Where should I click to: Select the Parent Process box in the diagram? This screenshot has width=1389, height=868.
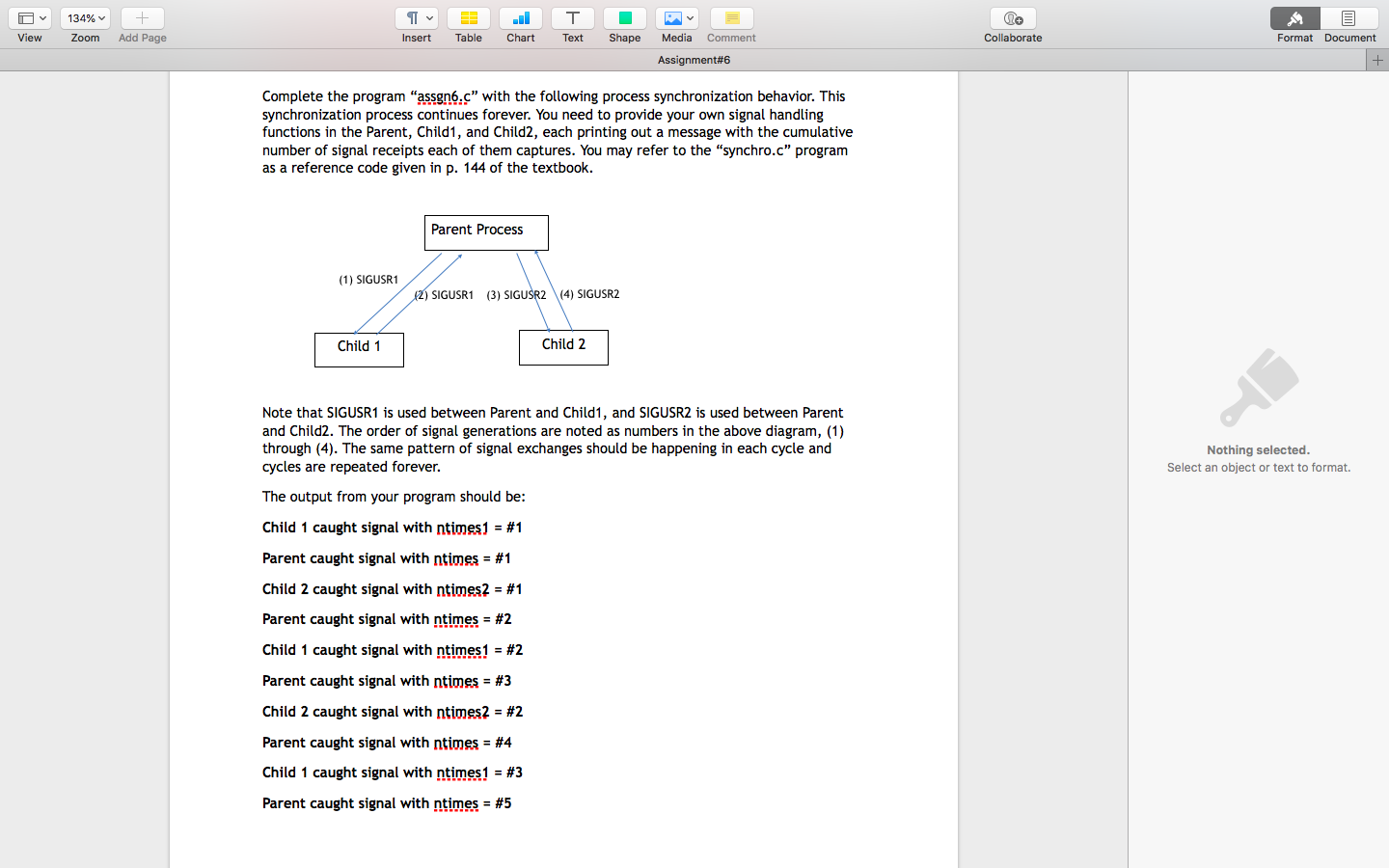[x=485, y=232]
